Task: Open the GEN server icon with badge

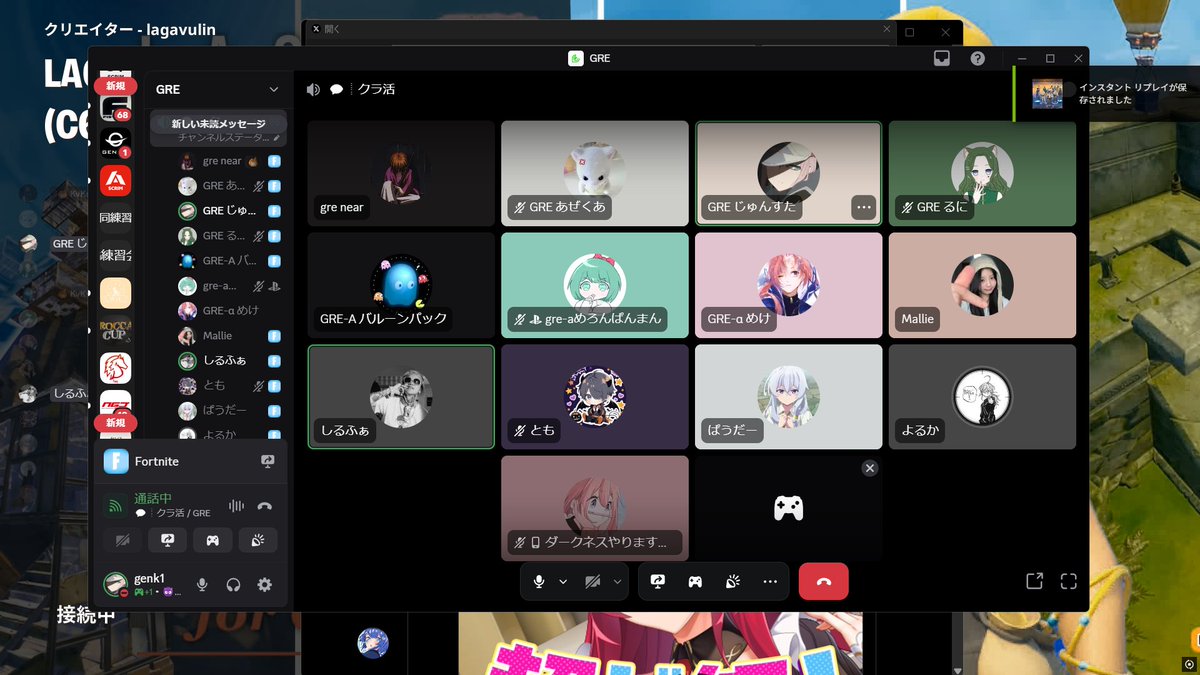Action: tap(115, 143)
